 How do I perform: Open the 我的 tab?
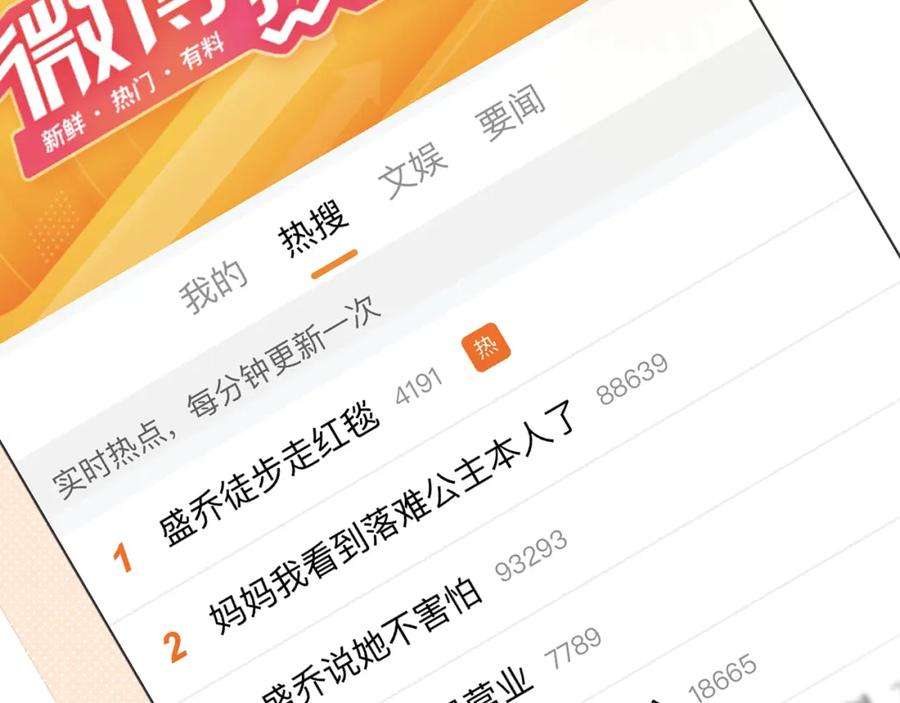click(214, 286)
